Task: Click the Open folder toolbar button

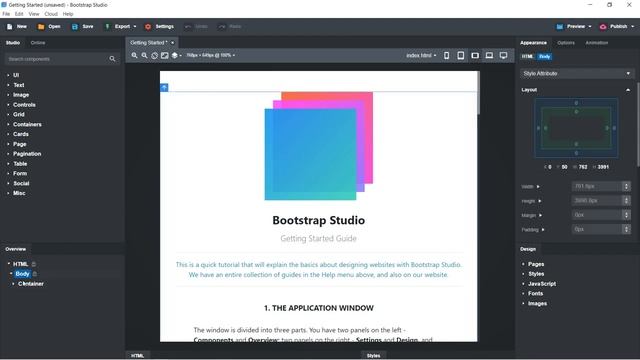Action: (49, 27)
